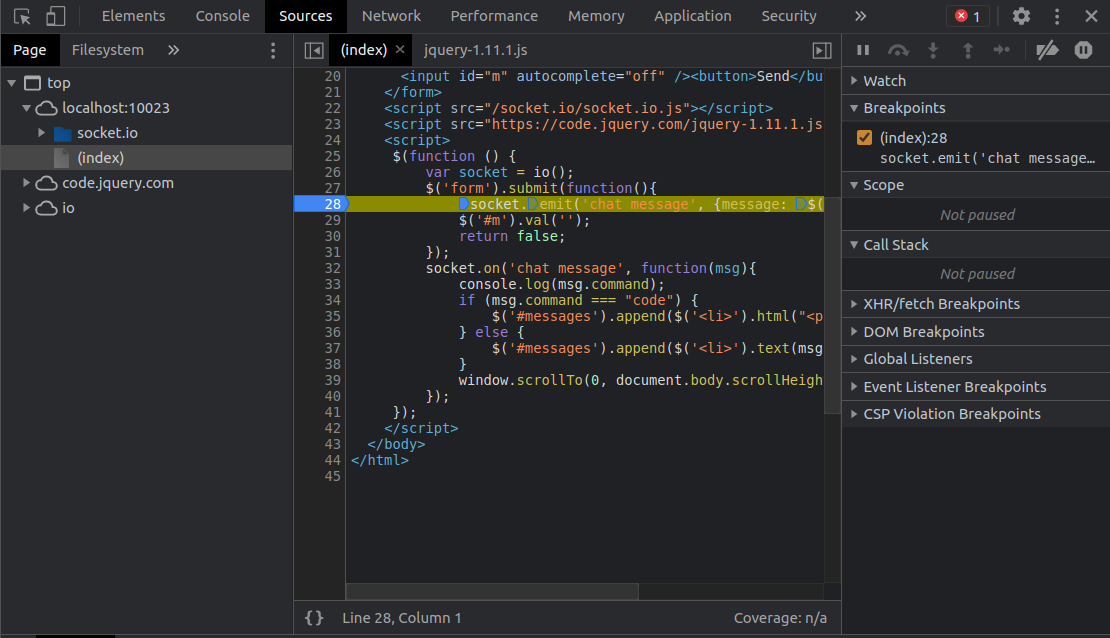Expand the code.jquery.com domain
This screenshot has height=638, width=1110.
pyautogui.click(x=26, y=183)
